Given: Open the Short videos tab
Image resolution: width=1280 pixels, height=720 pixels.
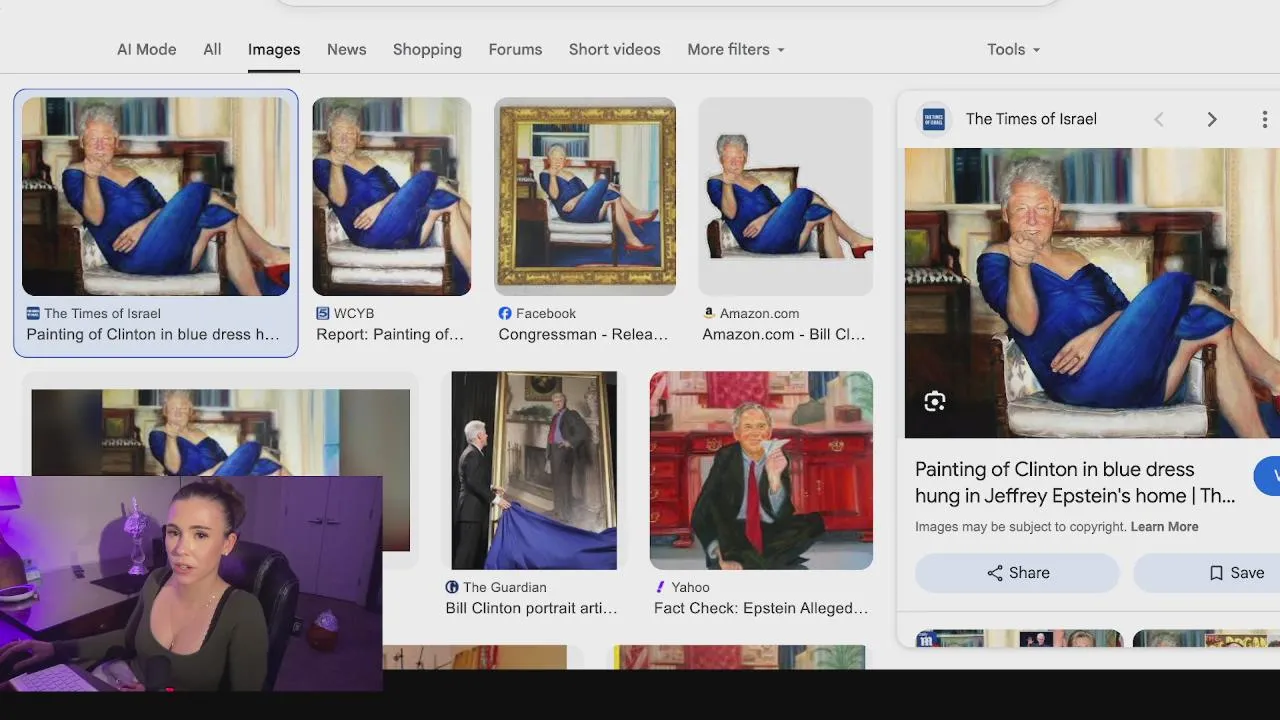Looking at the screenshot, I should click(614, 49).
